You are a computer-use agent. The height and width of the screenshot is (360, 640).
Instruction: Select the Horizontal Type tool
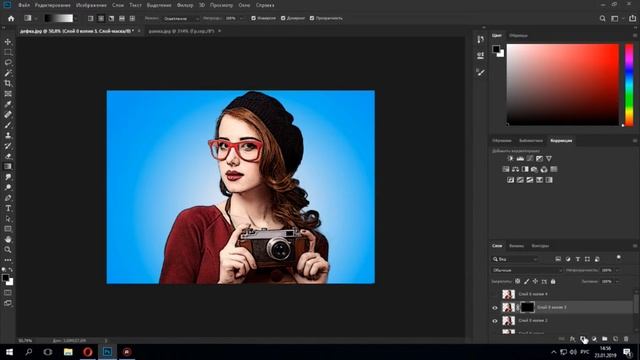point(8,208)
